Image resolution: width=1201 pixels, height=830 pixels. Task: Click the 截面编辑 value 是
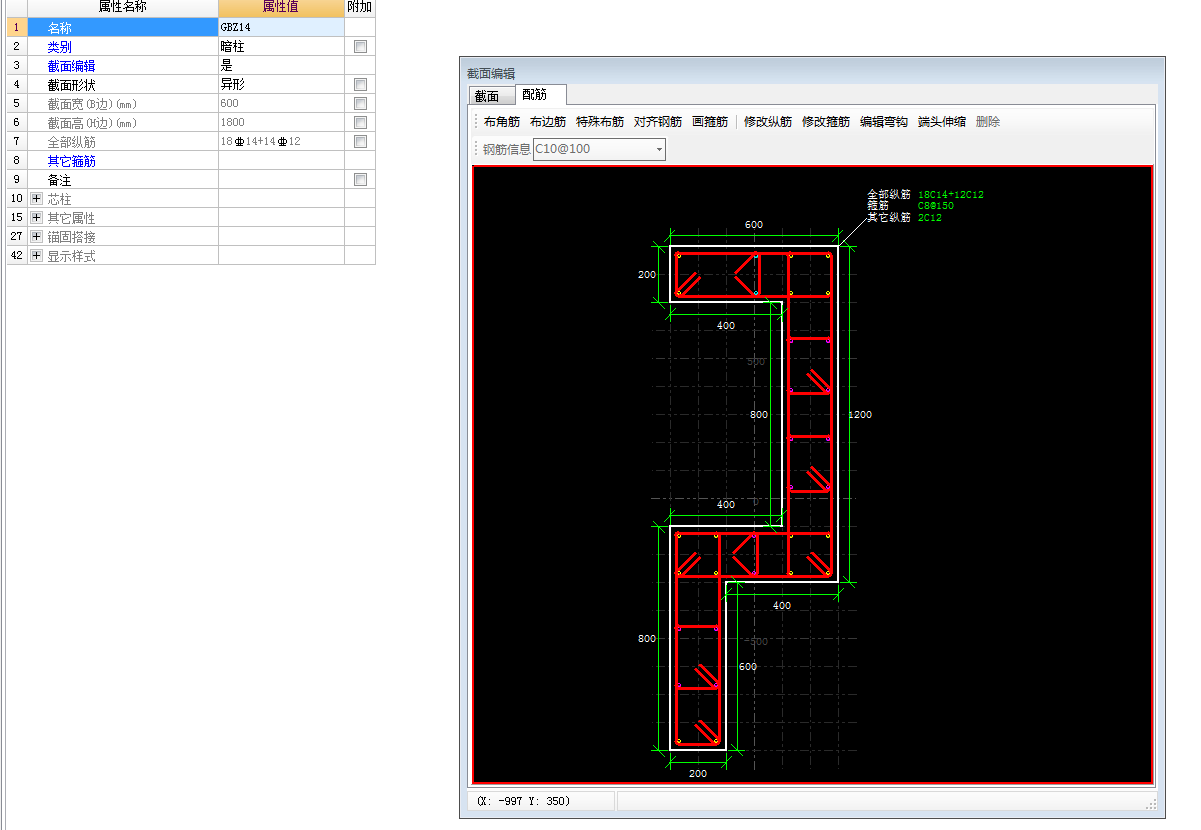coord(281,65)
